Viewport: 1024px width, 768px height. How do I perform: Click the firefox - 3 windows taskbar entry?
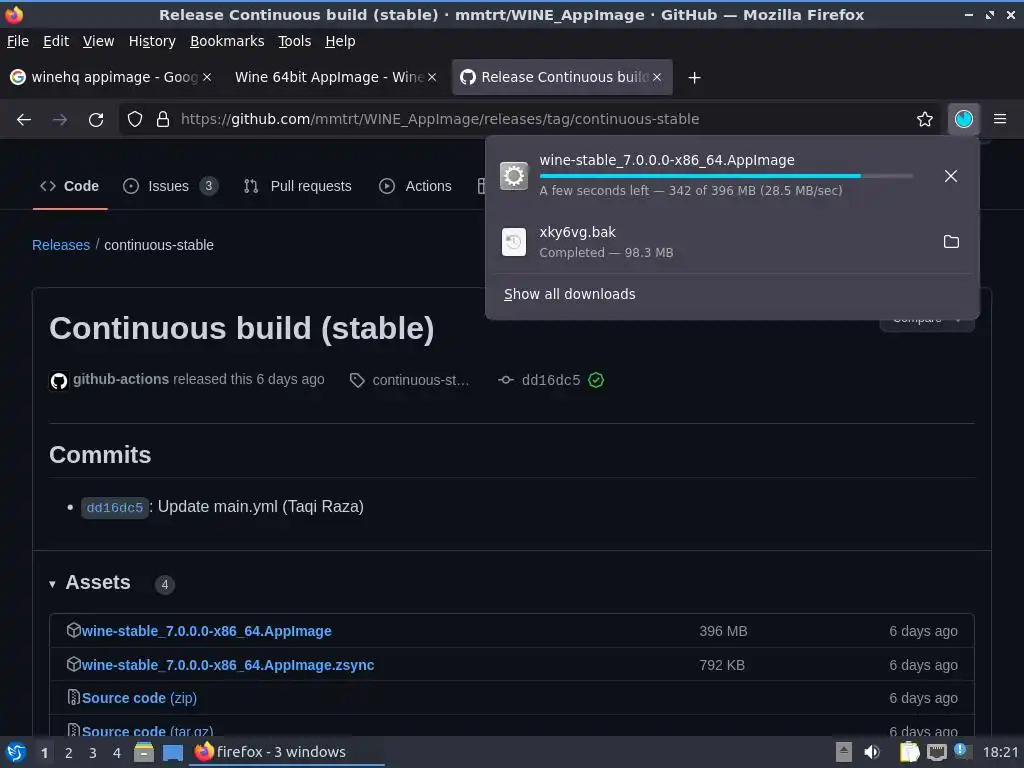[287, 752]
